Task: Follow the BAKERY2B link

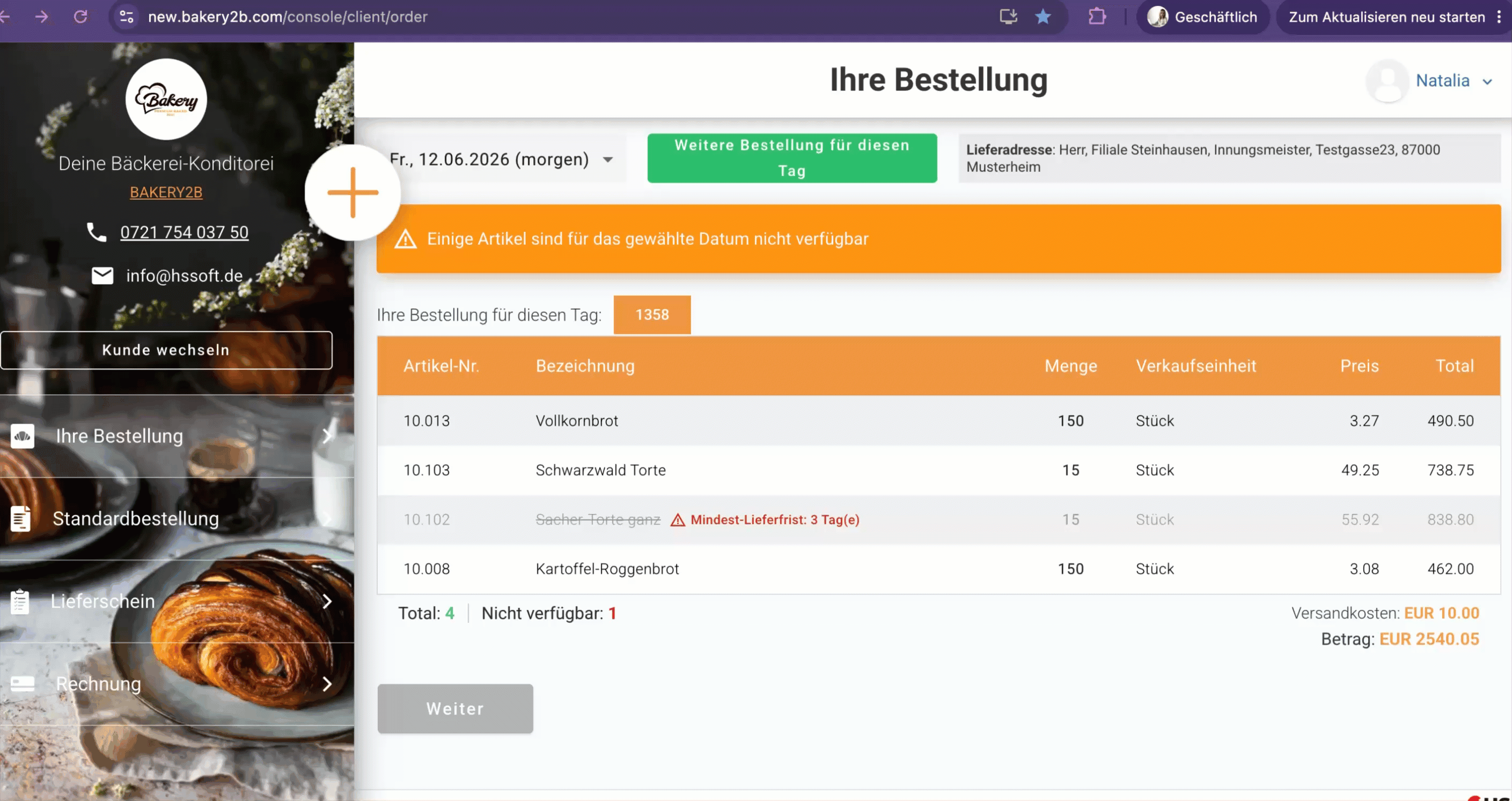Action: 166,192
